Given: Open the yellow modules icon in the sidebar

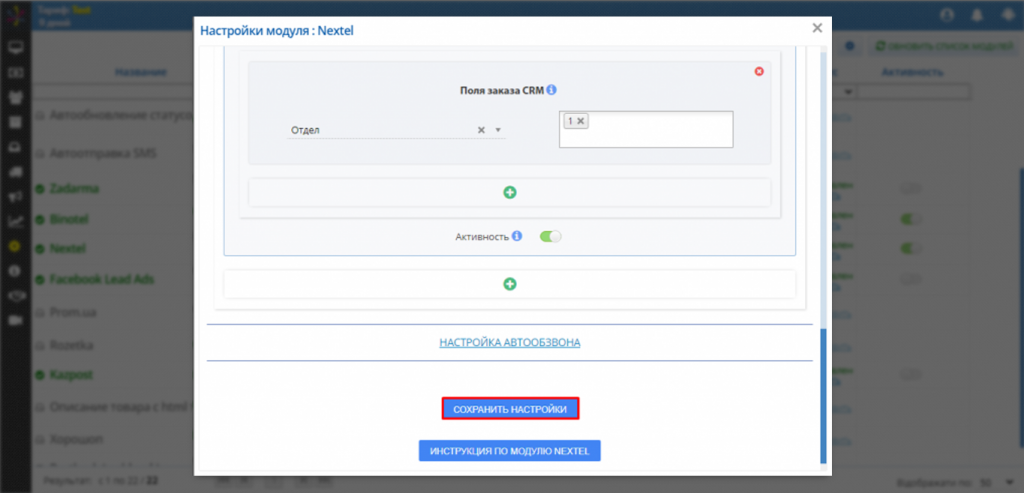Looking at the screenshot, I should click(x=16, y=246).
